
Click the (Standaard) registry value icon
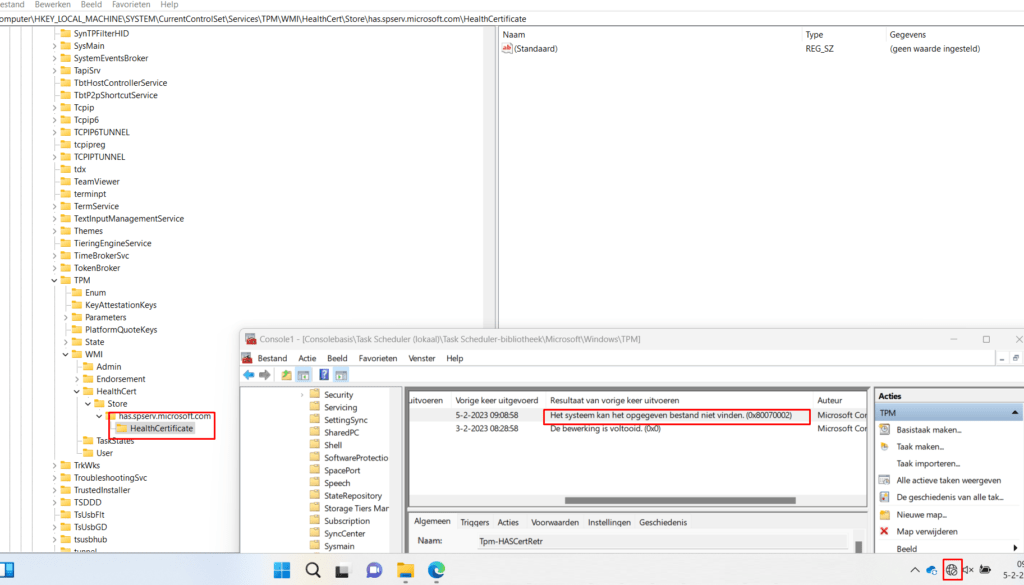[x=507, y=48]
